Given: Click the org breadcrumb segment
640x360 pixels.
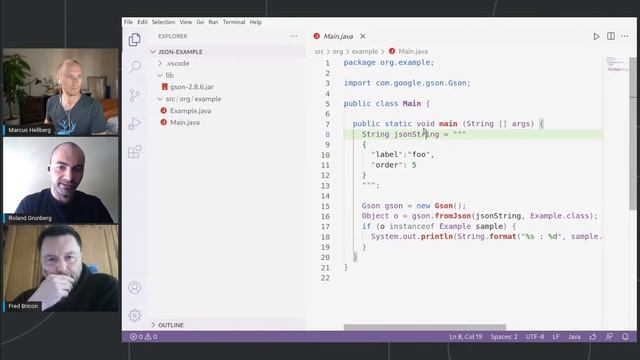Looking at the screenshot, I should [x=338, y=51].
